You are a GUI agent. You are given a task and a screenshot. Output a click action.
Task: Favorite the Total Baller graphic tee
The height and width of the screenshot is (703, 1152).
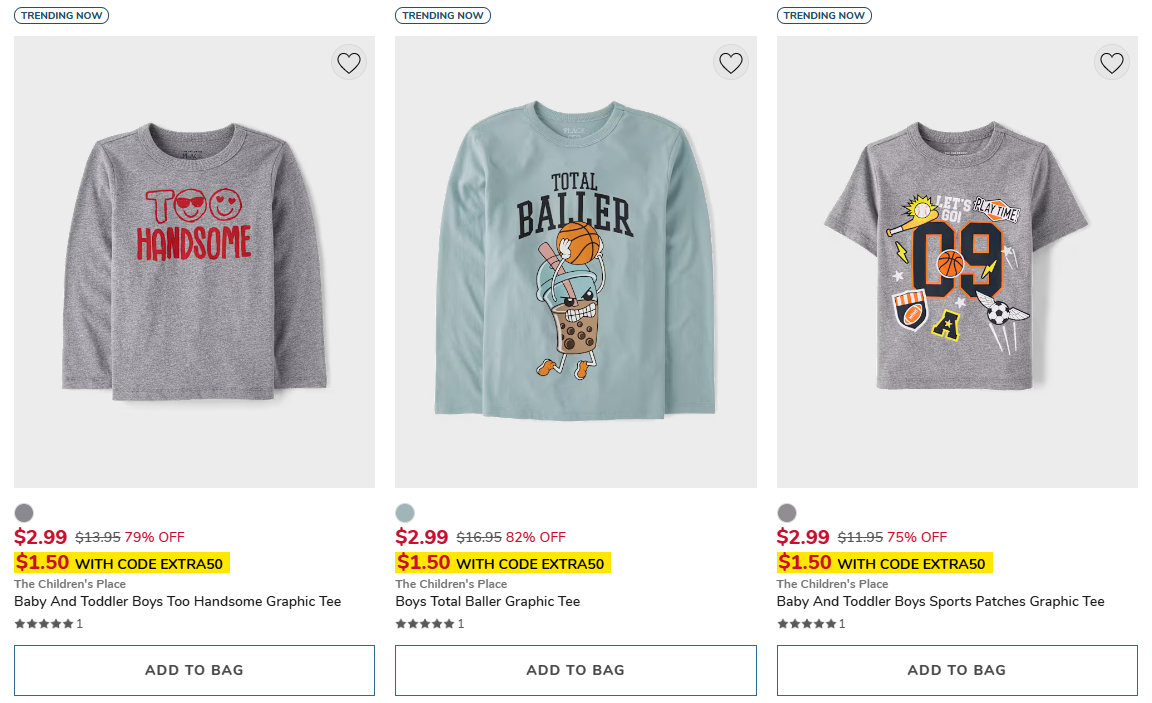click(x=730, y=62)
